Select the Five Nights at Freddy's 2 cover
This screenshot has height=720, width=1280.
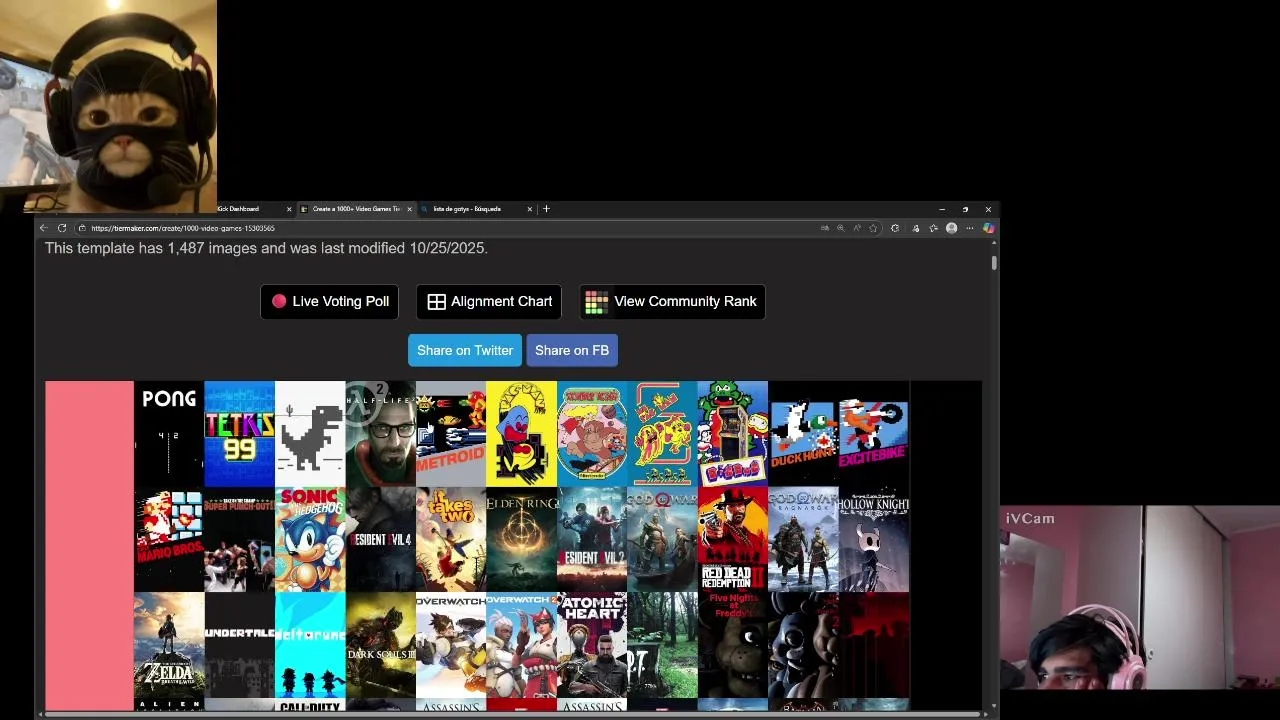[803, 645]
